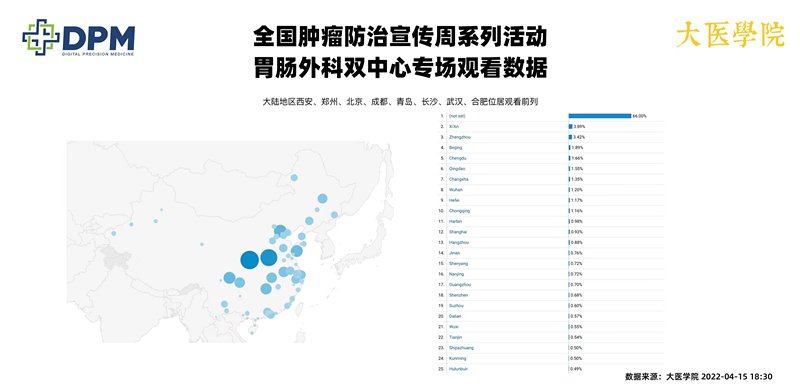Screen dimensions: 800x391
Task: Click the Harbin row label
Action: [x=455, y=221]
